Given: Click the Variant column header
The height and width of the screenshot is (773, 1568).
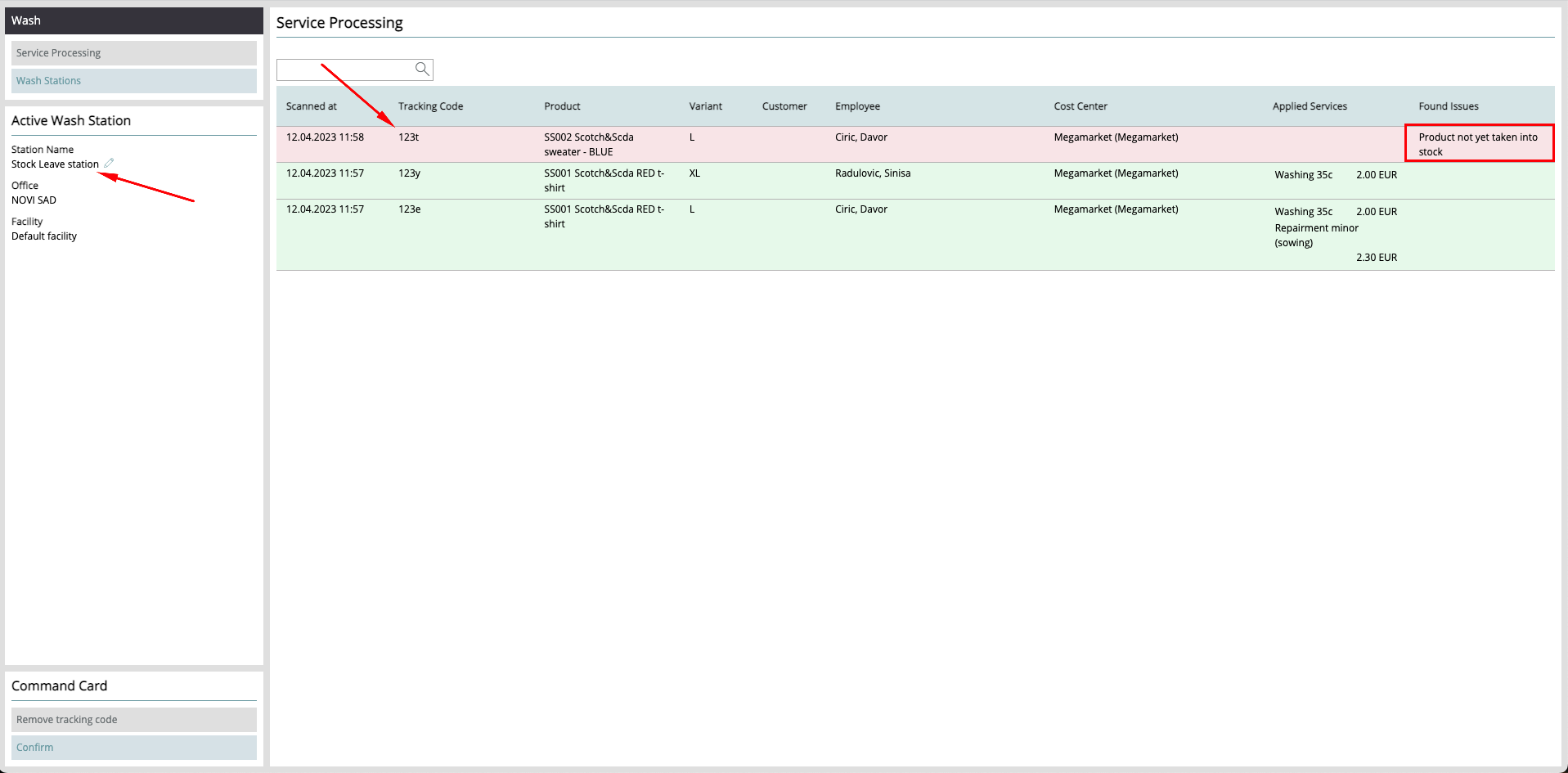Looking at the screenshot, I should click(705, 106).
